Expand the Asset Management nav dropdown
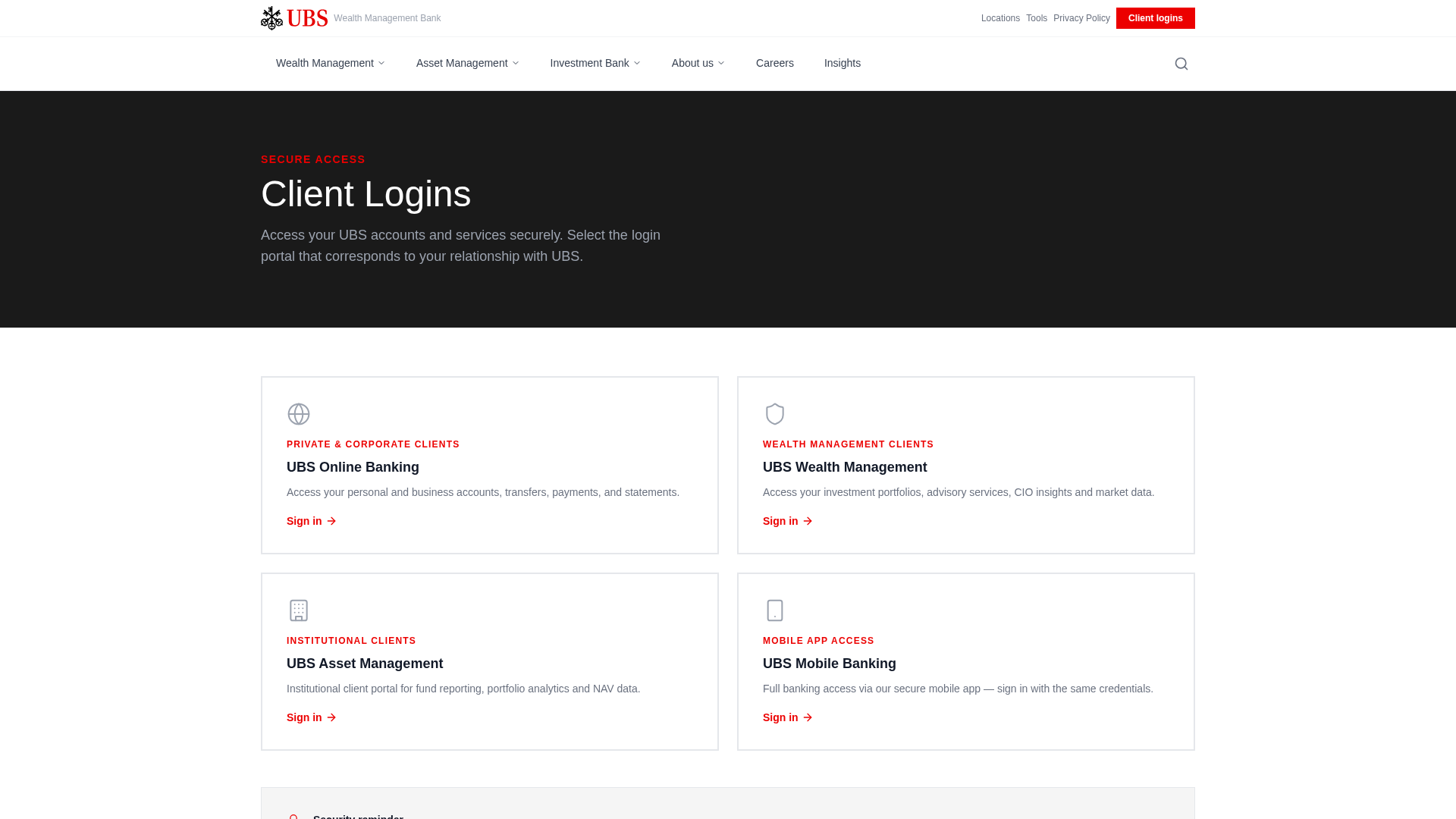1456x819 pixels. [x=467, y=63]
